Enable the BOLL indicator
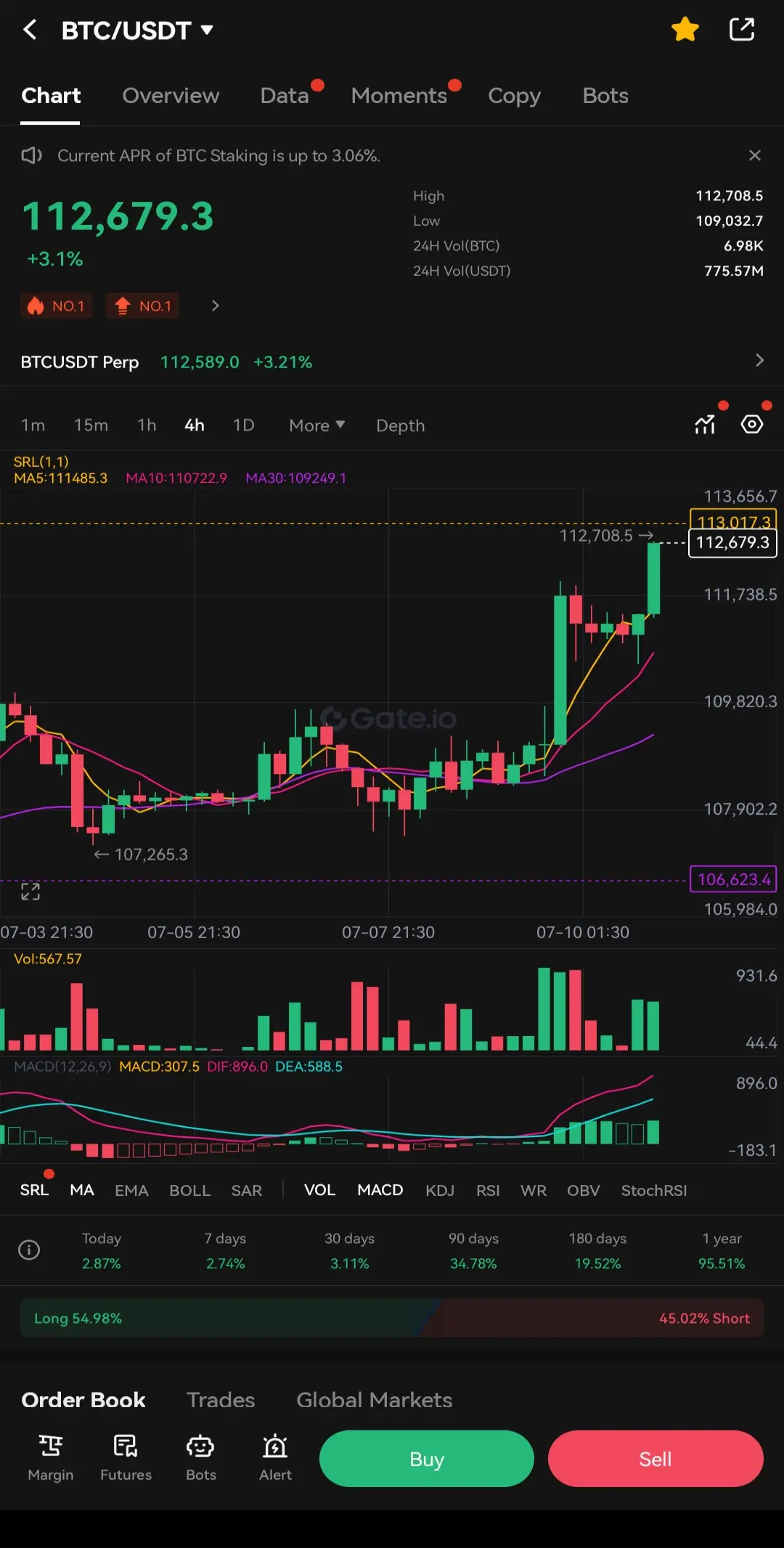This screenshot has height=1548, width=784. (x=189, y=1191)
